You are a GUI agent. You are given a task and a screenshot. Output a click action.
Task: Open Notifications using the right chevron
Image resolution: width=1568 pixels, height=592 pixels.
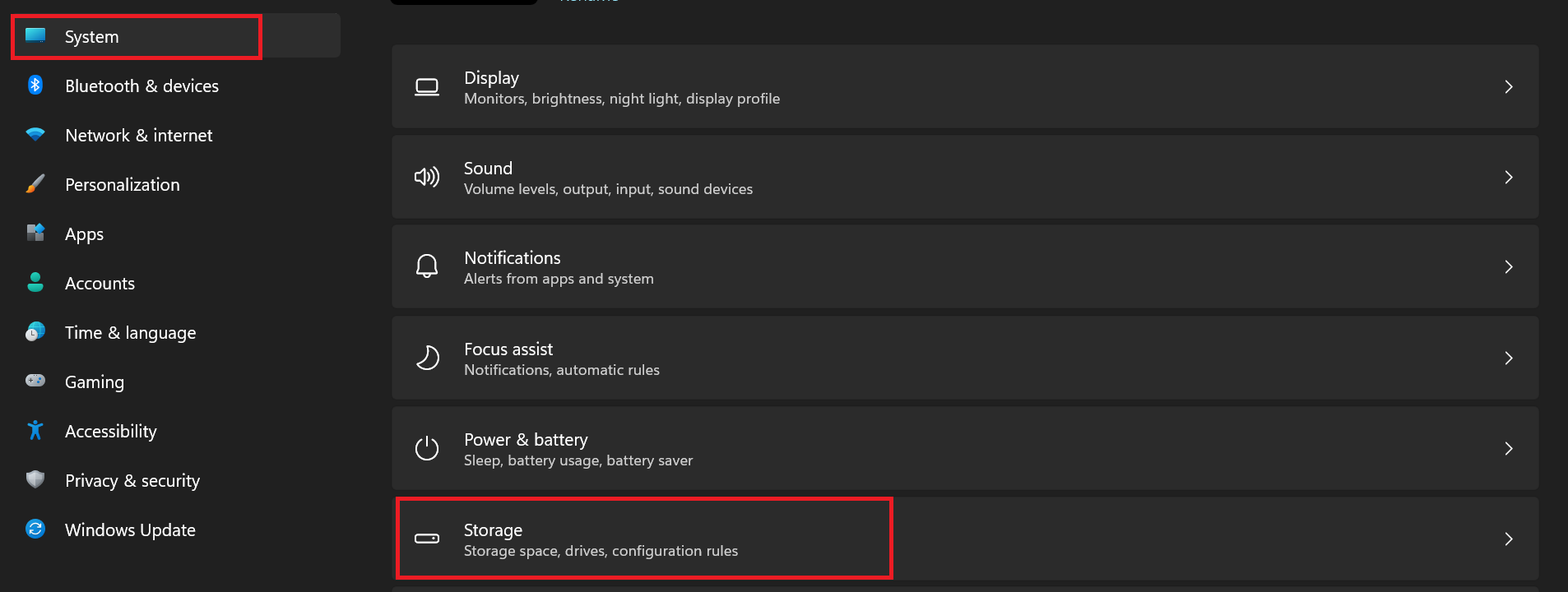1509,266
